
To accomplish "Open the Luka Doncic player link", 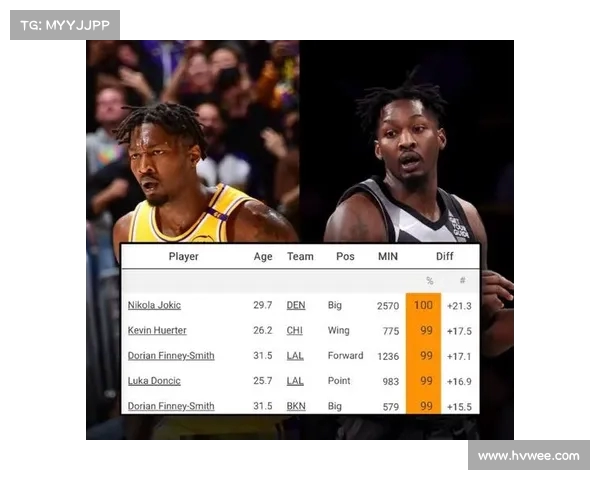I will click(x=154, y=381).
